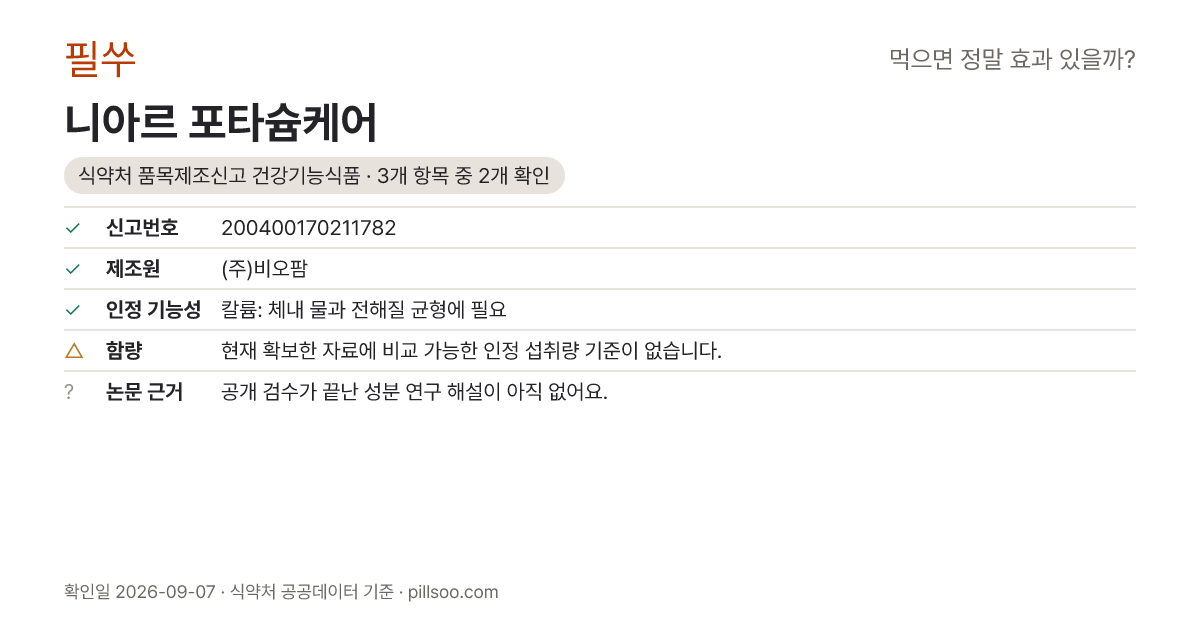The height and width of the screenshot is (630, 1200).
Task: Click the footer line containing pillsoo.com
Action: pyautogui.click(x=281, y=592)
